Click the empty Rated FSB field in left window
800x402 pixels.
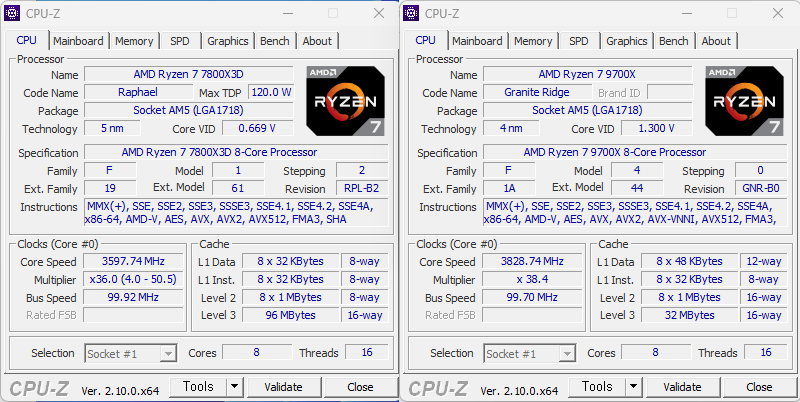(x=133, y=315)
